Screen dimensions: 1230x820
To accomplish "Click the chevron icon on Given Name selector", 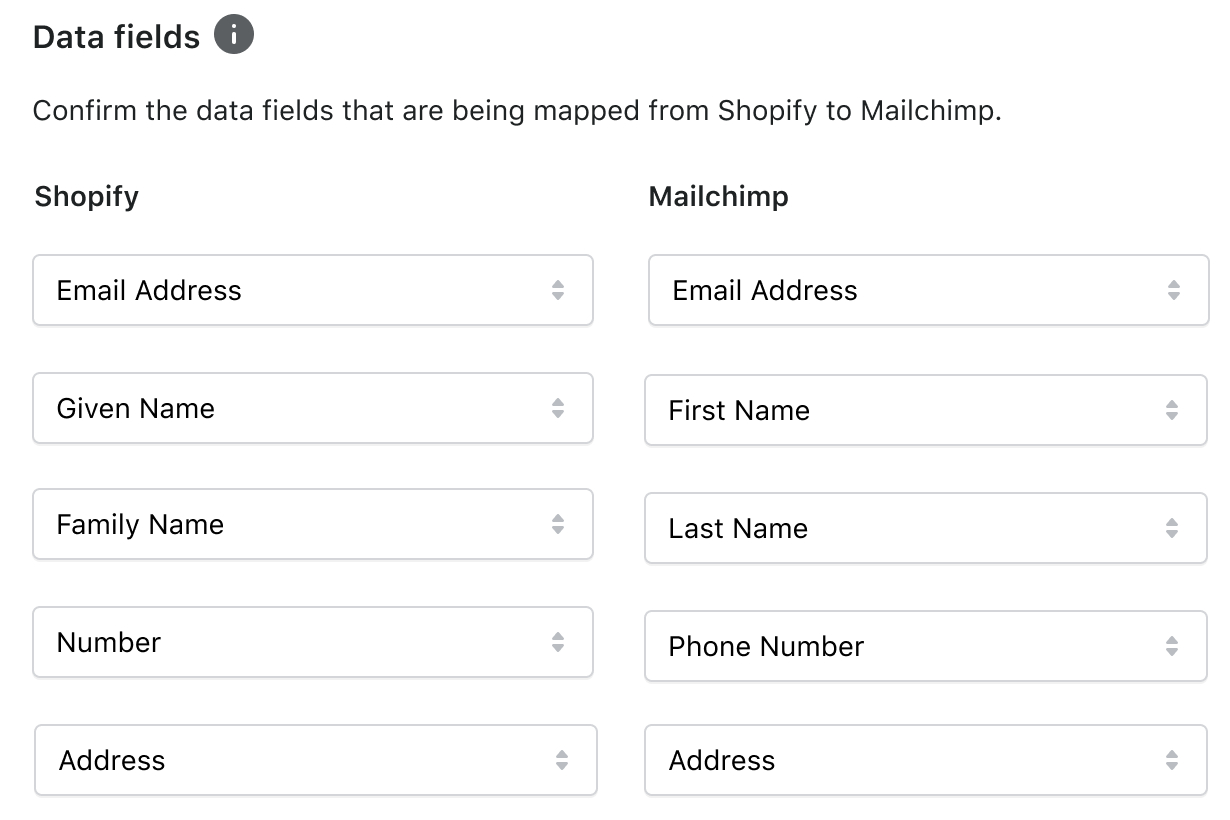I will point(560,408).
